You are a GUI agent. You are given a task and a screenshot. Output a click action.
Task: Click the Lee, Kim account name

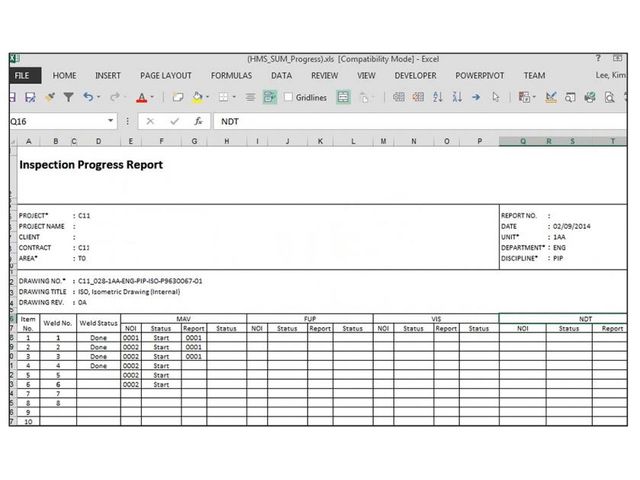[610, 75]
